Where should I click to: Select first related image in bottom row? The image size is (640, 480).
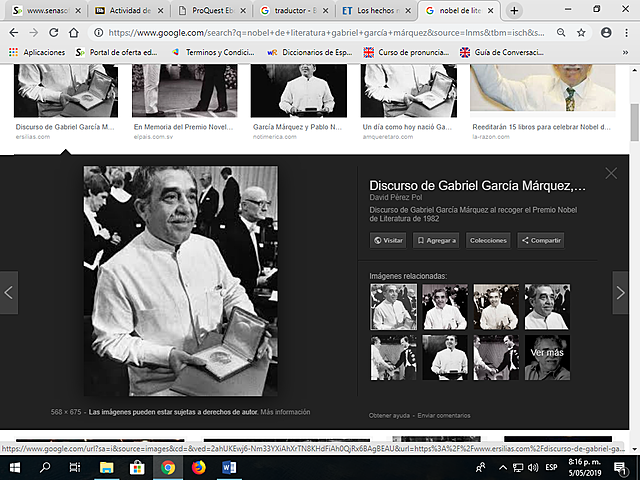393,358
